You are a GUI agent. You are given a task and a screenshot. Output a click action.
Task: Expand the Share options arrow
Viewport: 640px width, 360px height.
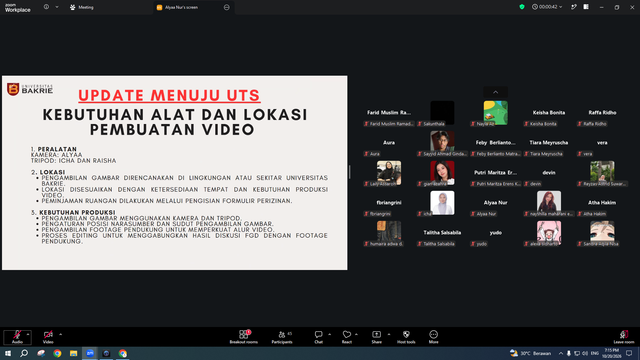[389, 334]
